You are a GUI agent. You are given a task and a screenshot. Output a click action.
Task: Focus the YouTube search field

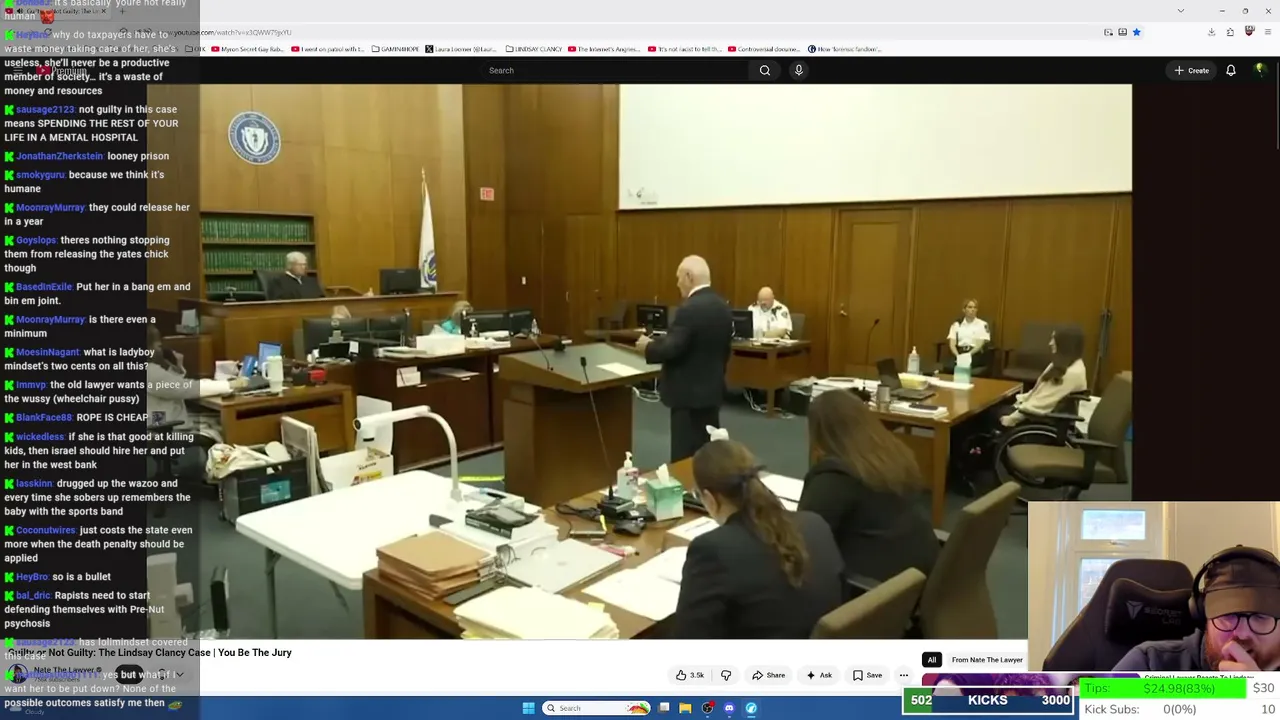coord(615,70)
